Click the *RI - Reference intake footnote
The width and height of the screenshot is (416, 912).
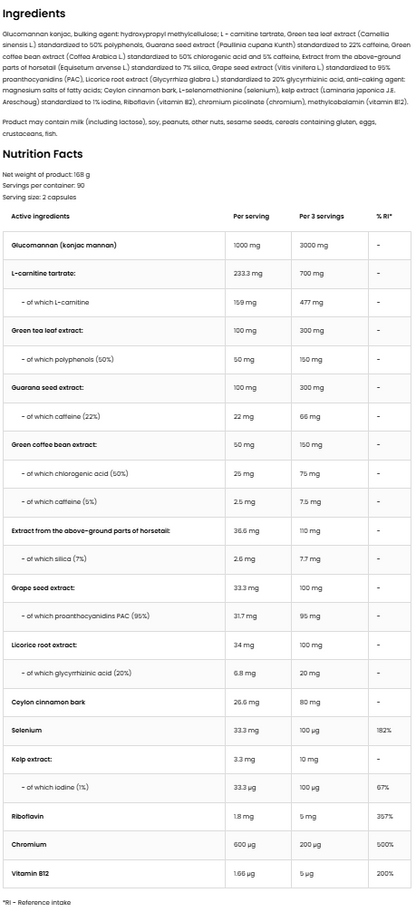[37, 902]
